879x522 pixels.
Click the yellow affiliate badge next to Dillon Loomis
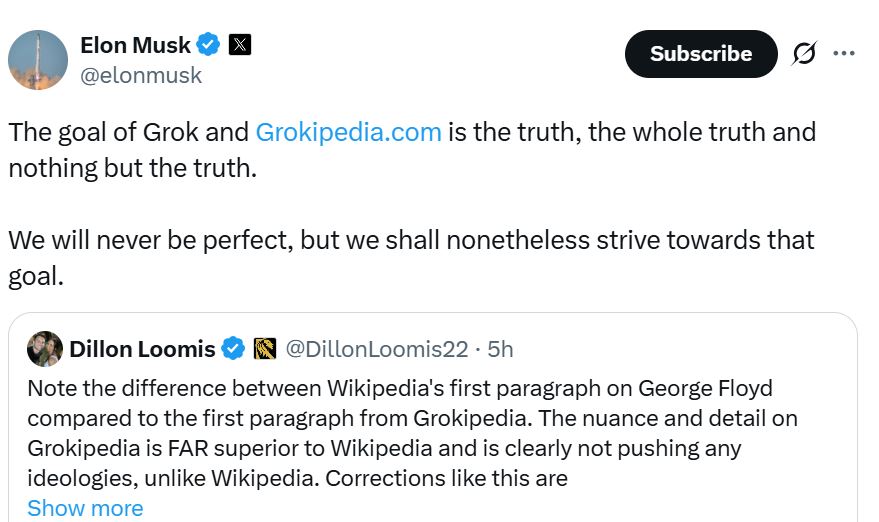[265, 349]
